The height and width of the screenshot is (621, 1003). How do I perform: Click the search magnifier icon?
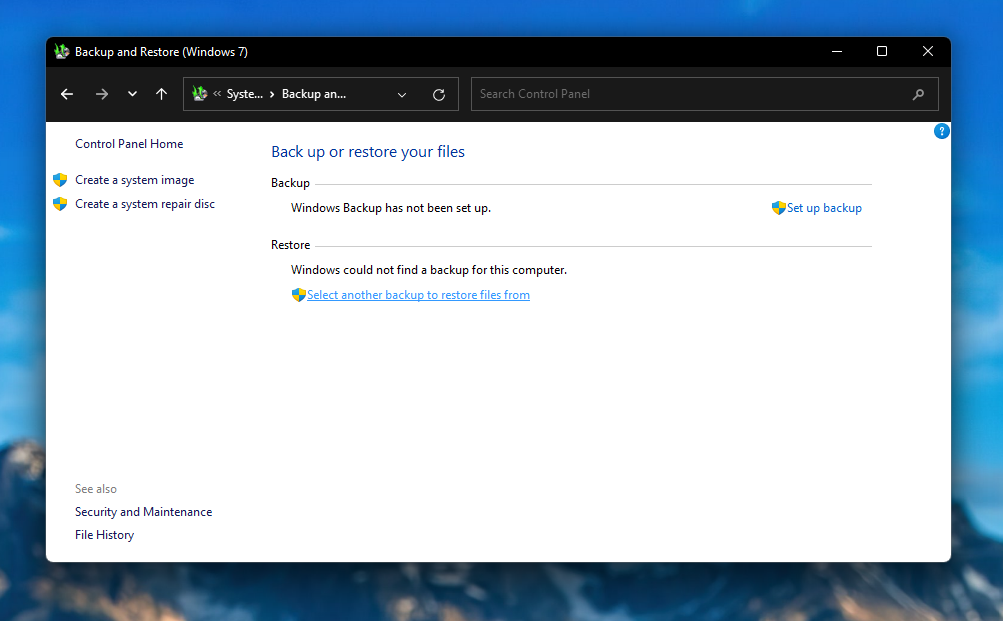[x=918, y=94]
